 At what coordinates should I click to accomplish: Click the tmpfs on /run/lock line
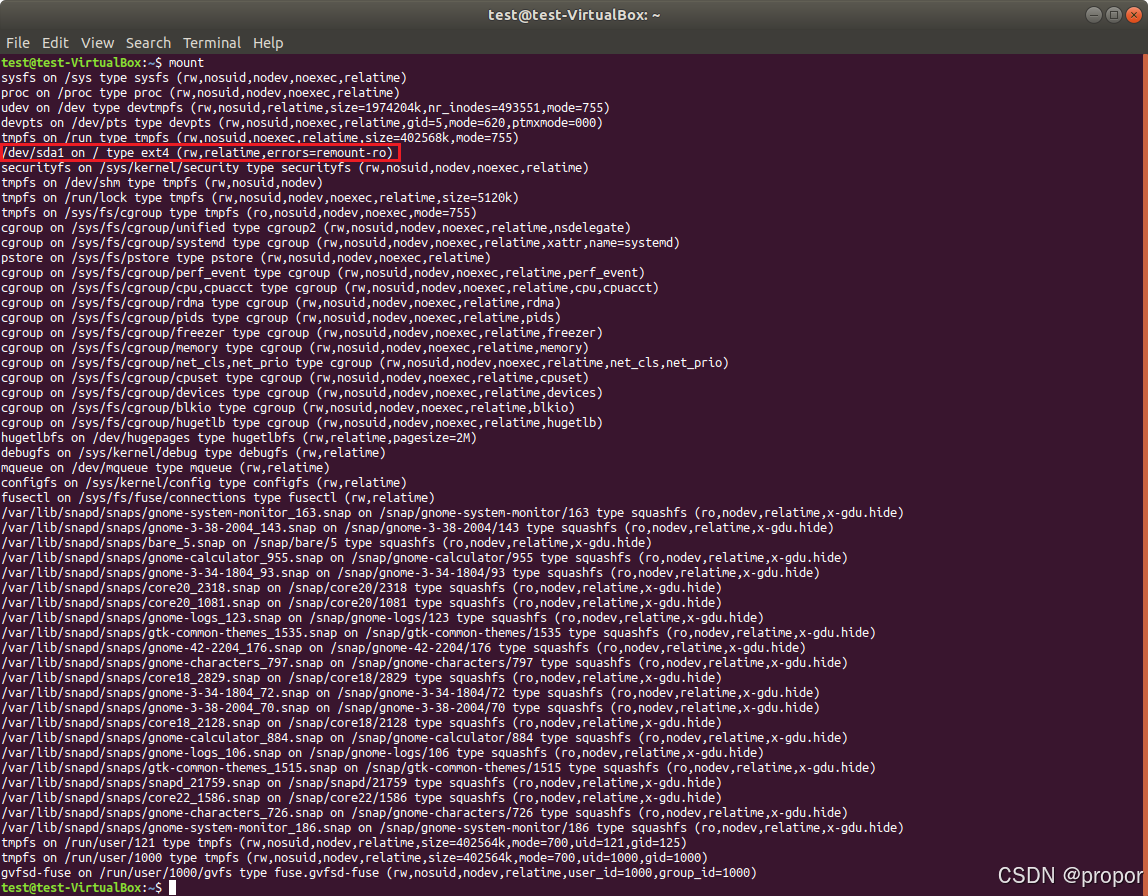point(260,198)
